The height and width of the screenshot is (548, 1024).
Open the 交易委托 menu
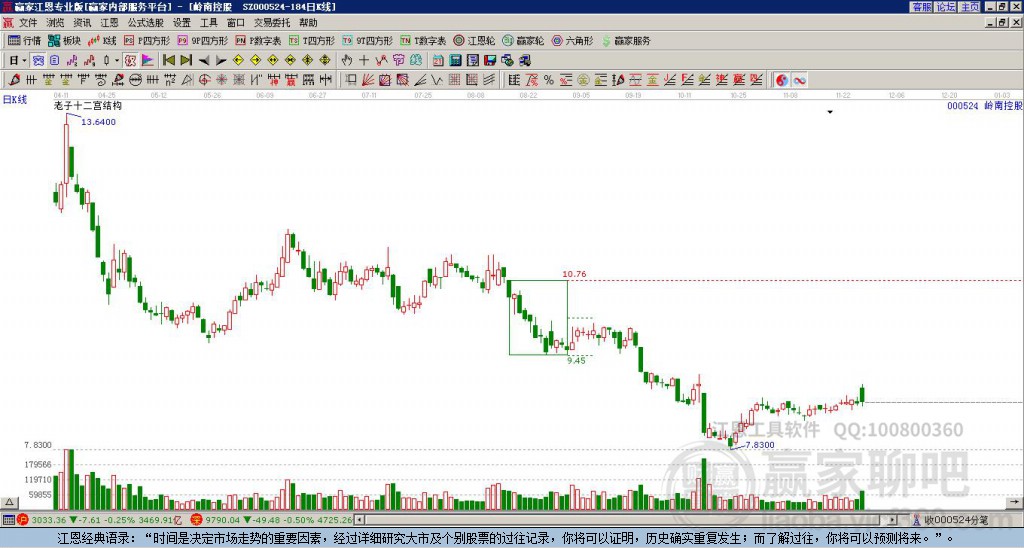click(272, 23)
